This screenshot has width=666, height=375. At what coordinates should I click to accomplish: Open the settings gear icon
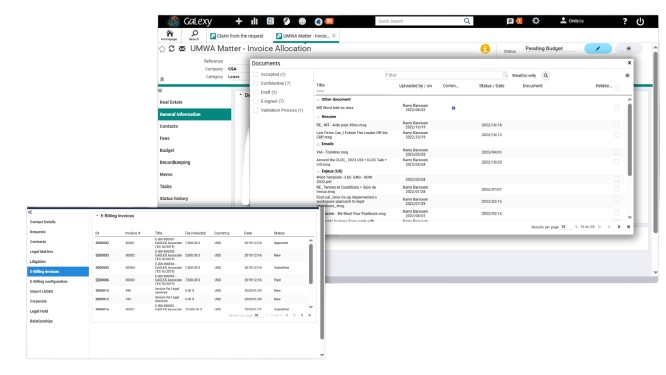536,20
